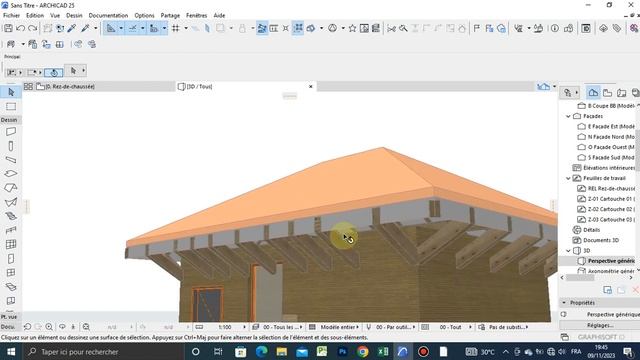Close the '3D / Tous' tab

click(x=311, y=87)
